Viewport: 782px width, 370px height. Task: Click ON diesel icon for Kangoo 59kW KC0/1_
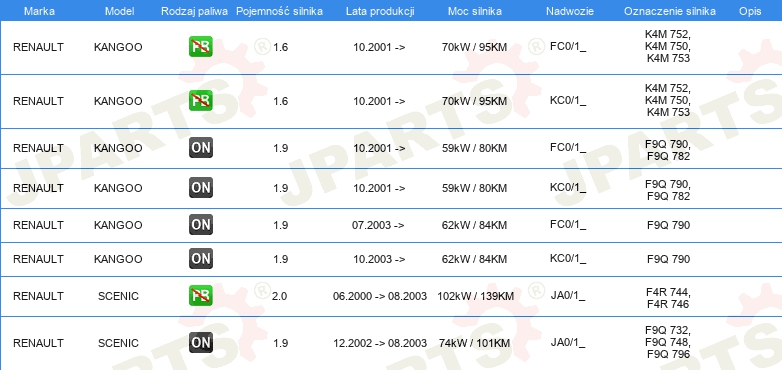tap(201, 187)
